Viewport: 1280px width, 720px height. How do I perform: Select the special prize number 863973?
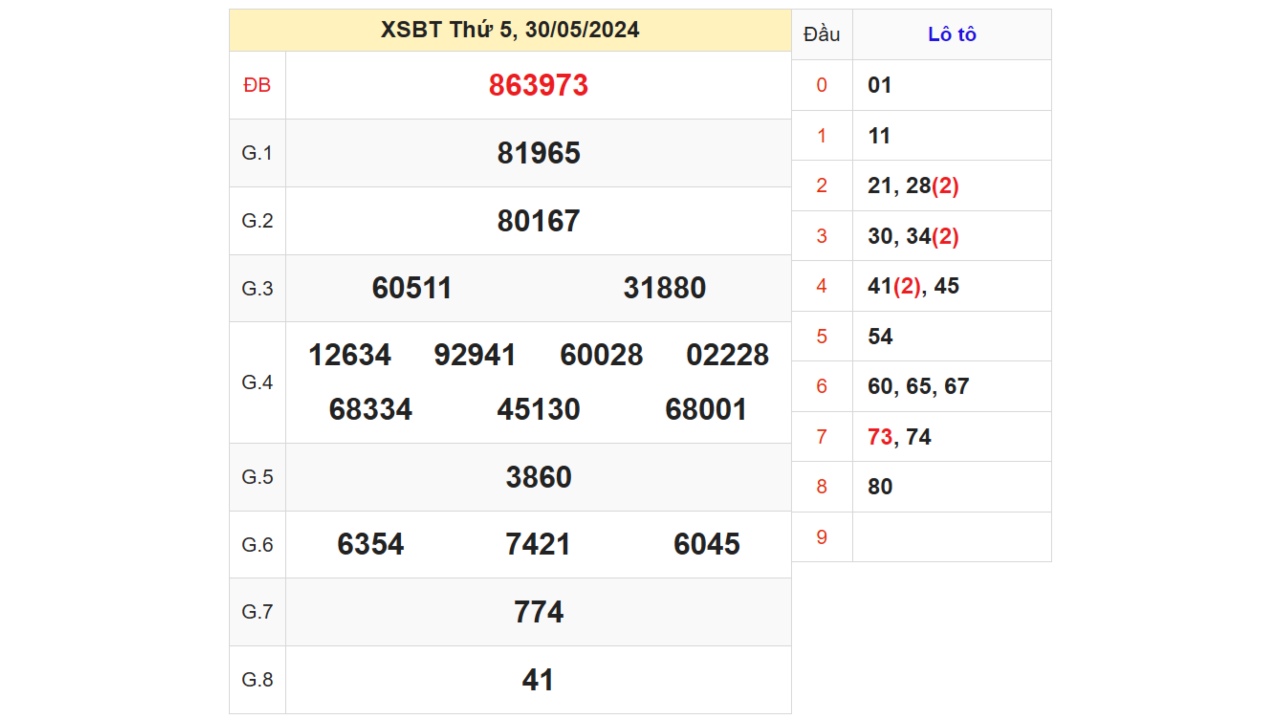[x=538, y=85]
